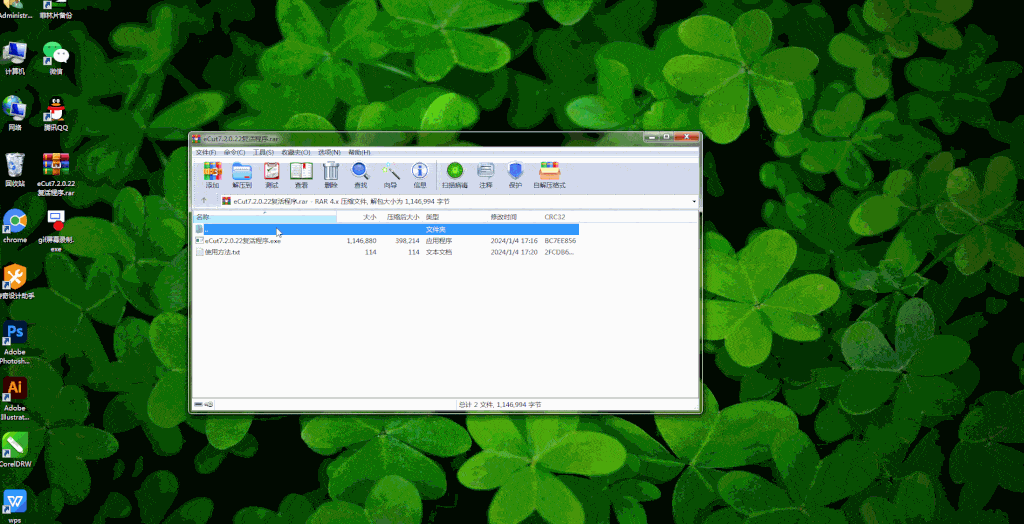The width and height of the screenshot is (1024, 524).
Task: Sort by the 大小 column header
Action: tap(357, 217)
